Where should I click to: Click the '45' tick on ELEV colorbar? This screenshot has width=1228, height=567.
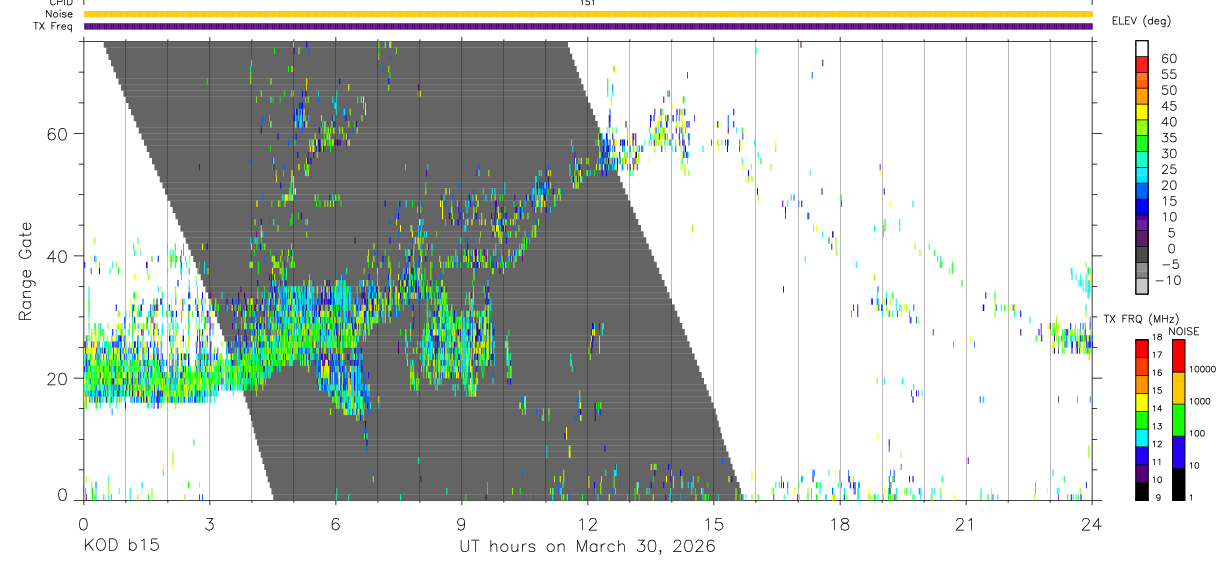point(1168,106)
